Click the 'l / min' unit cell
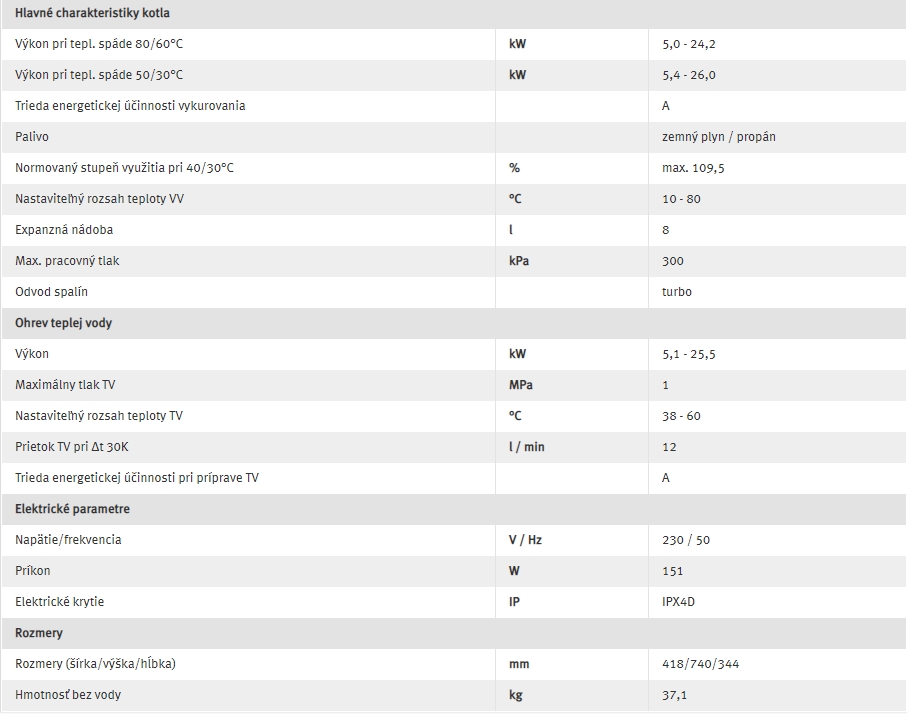Viewport: 907px width, 714px height. 526,447
